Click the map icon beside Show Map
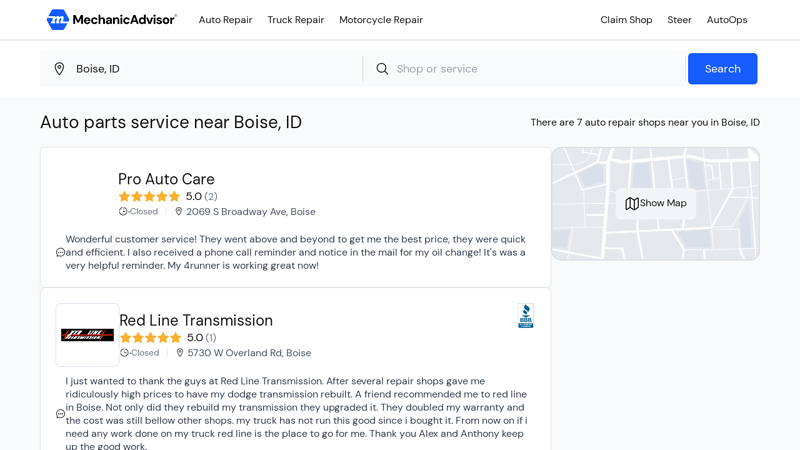The height and width of the screenshot is (450, 800). pyautogui.click(x=632, y=204)
